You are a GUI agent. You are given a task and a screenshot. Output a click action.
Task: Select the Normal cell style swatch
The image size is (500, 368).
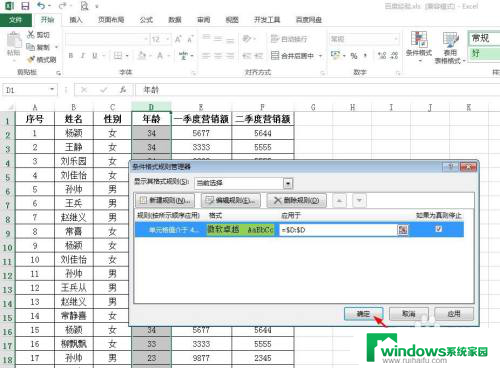[x=484, y=38]
